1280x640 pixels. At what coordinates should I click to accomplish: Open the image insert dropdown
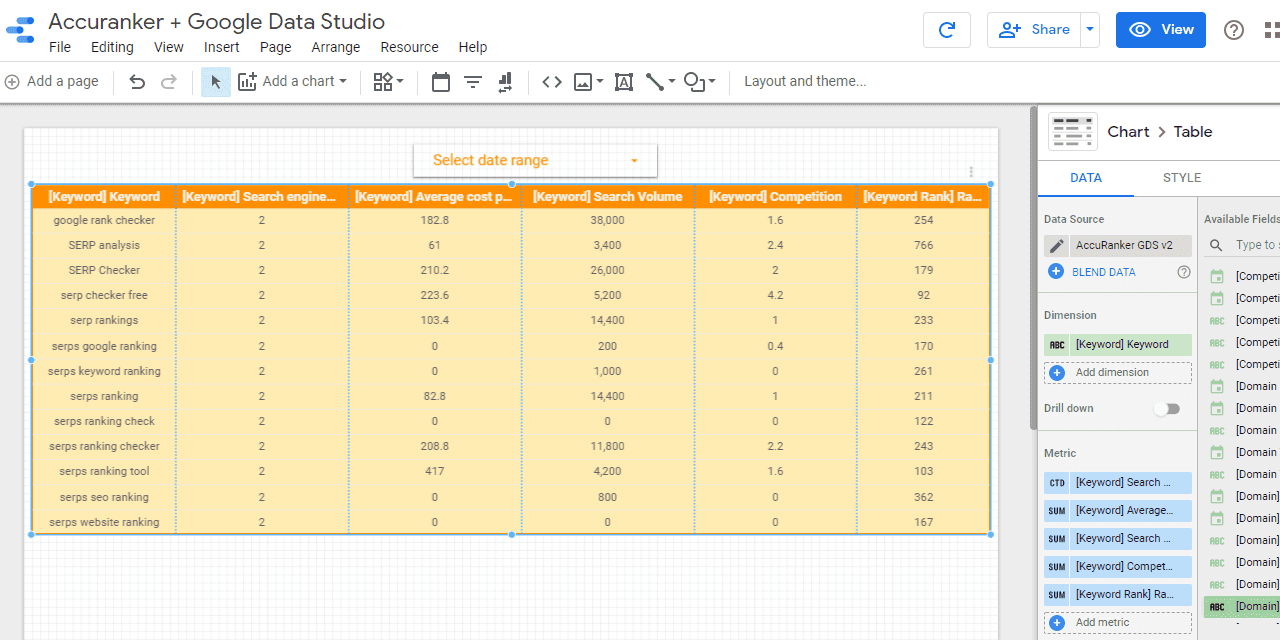click(588, 82)
